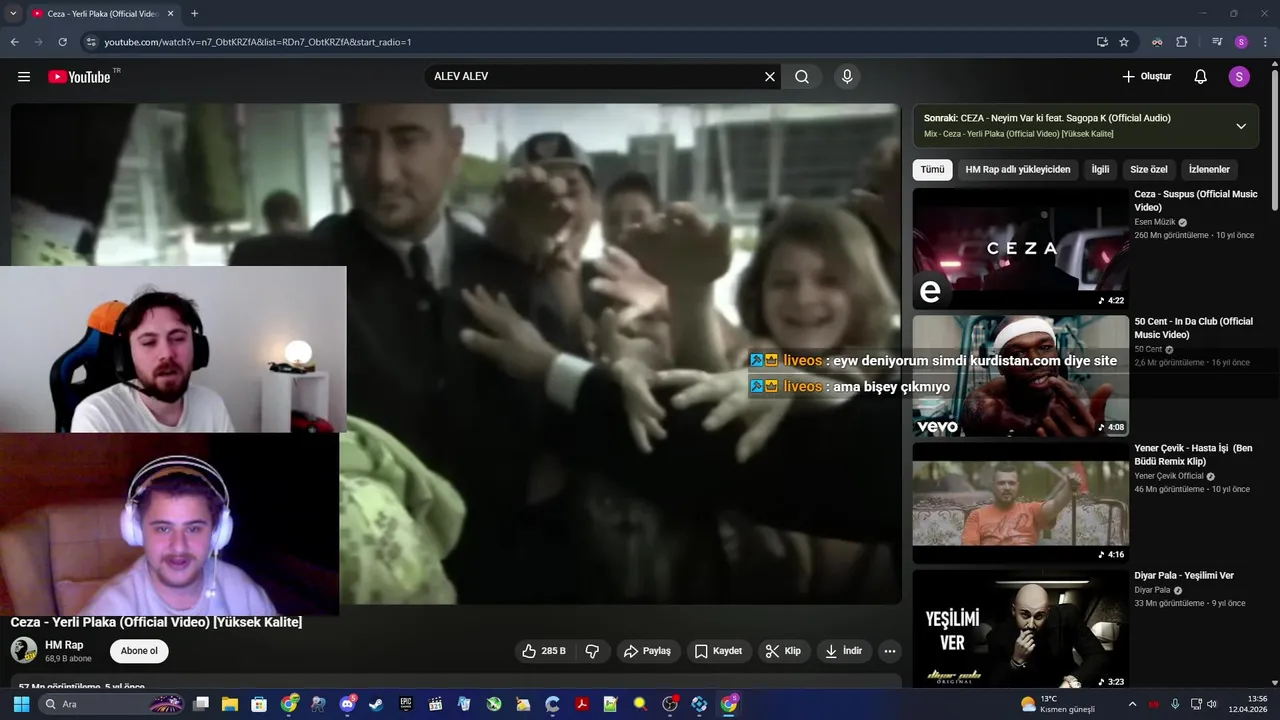Create a clip with the Klip button

(783, 651)
